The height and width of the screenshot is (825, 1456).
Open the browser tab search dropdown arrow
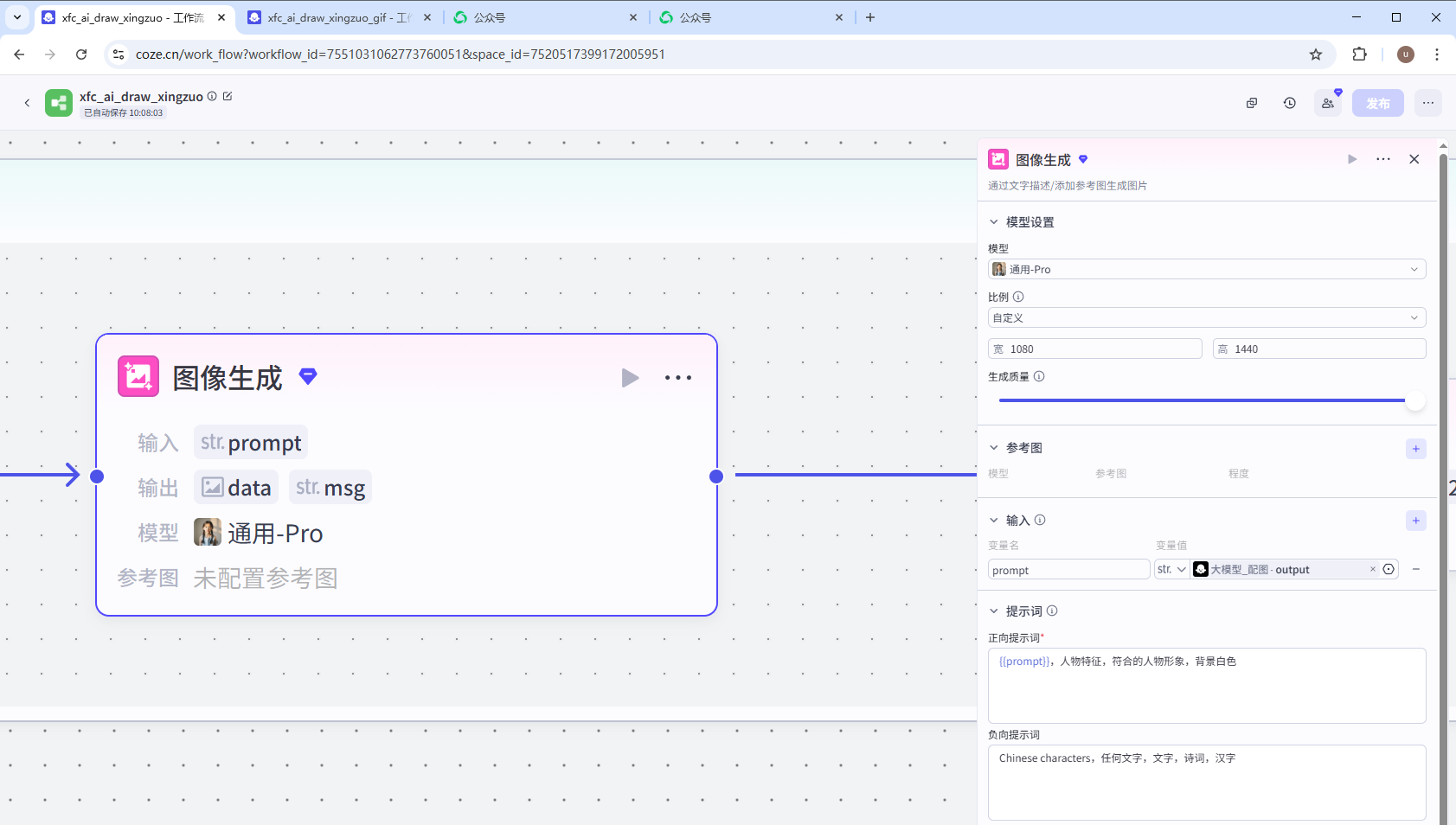tap(17, 17)
